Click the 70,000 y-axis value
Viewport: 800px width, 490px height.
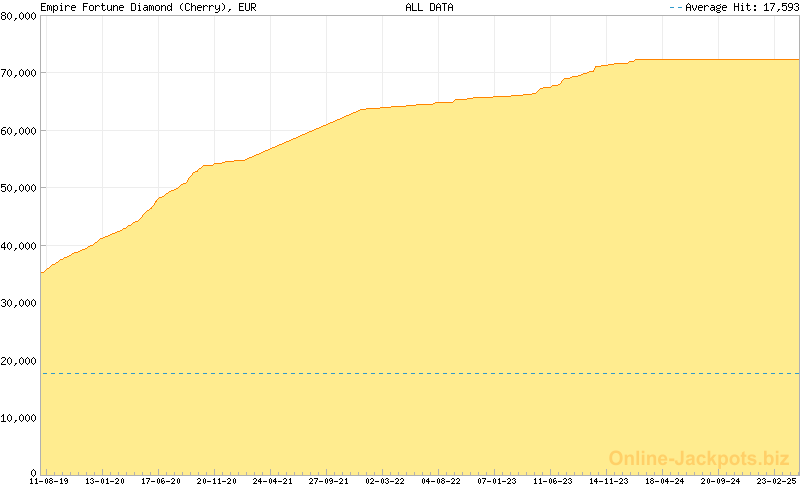tap(18, 73)
